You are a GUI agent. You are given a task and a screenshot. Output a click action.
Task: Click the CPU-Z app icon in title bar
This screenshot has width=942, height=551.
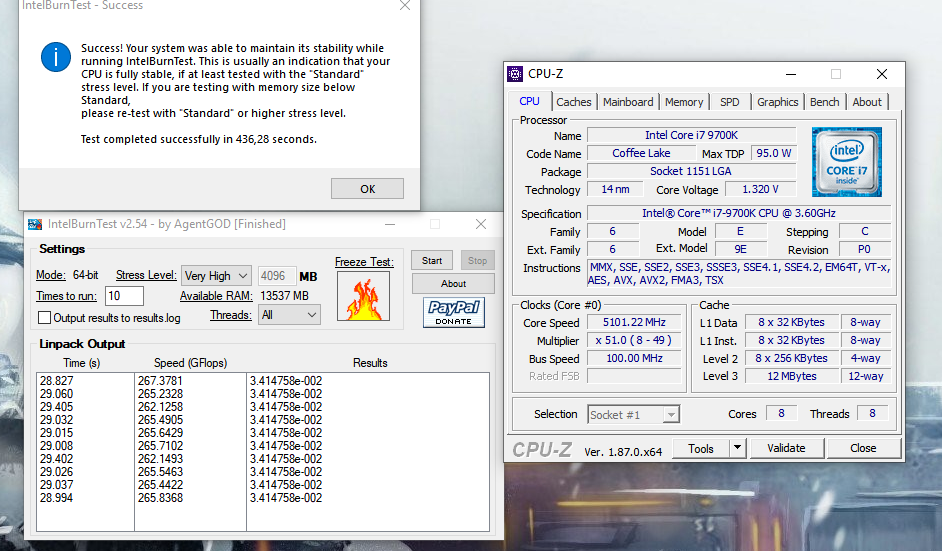515,74
